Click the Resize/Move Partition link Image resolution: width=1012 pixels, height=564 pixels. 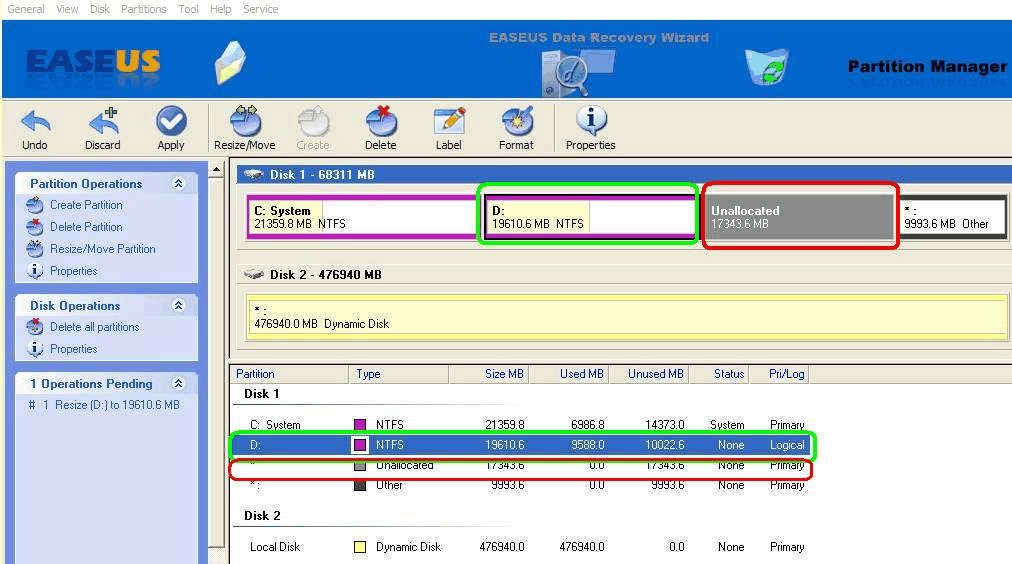pos(103,249)
